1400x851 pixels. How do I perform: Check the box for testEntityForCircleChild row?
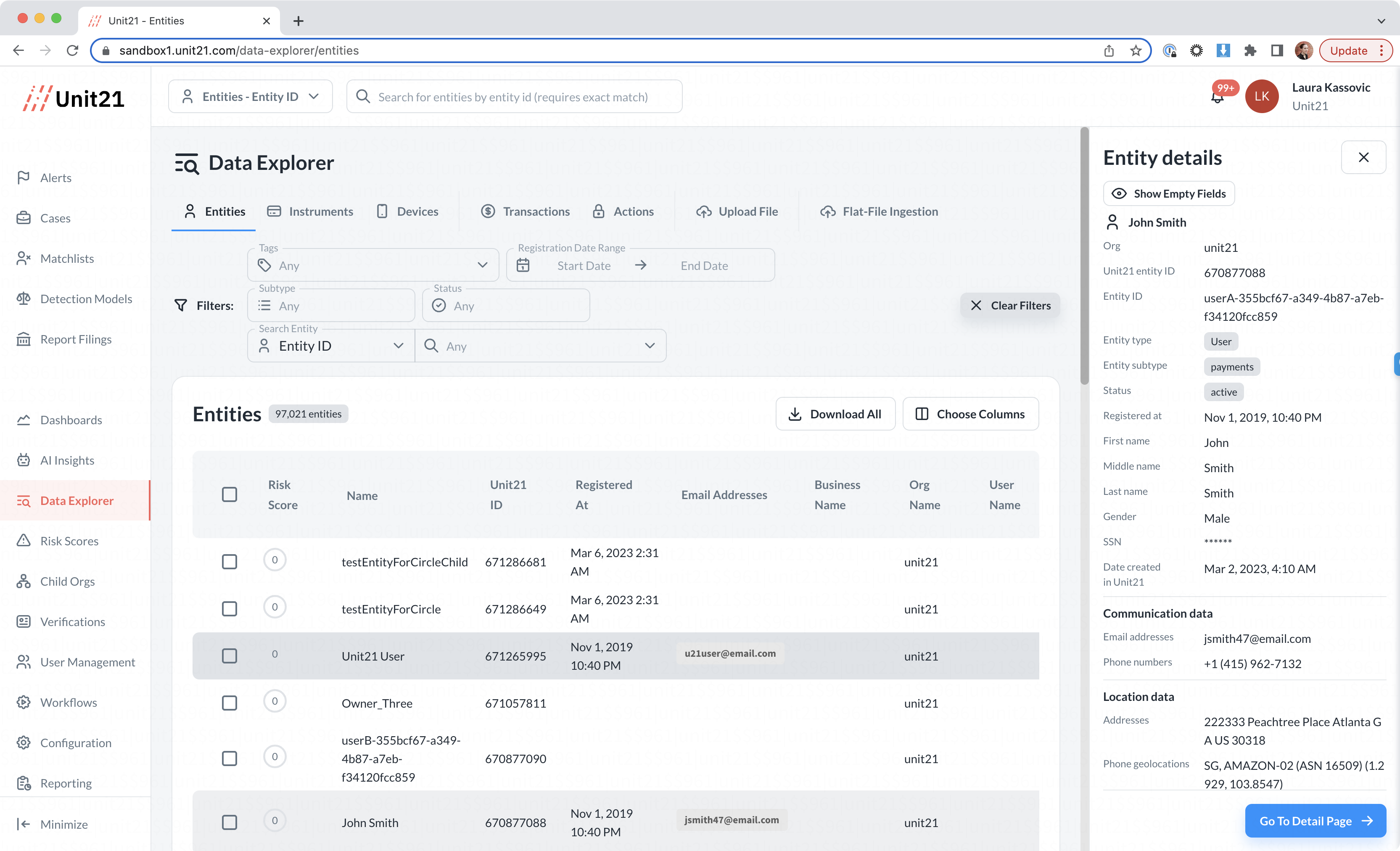tap(230, 562)
